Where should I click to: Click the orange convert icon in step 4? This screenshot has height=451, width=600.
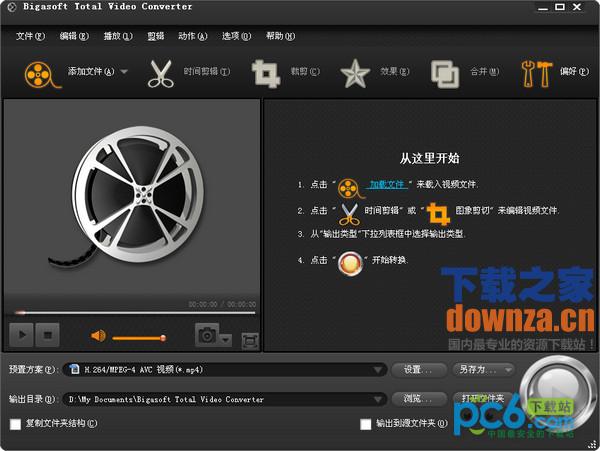point(350,264)
